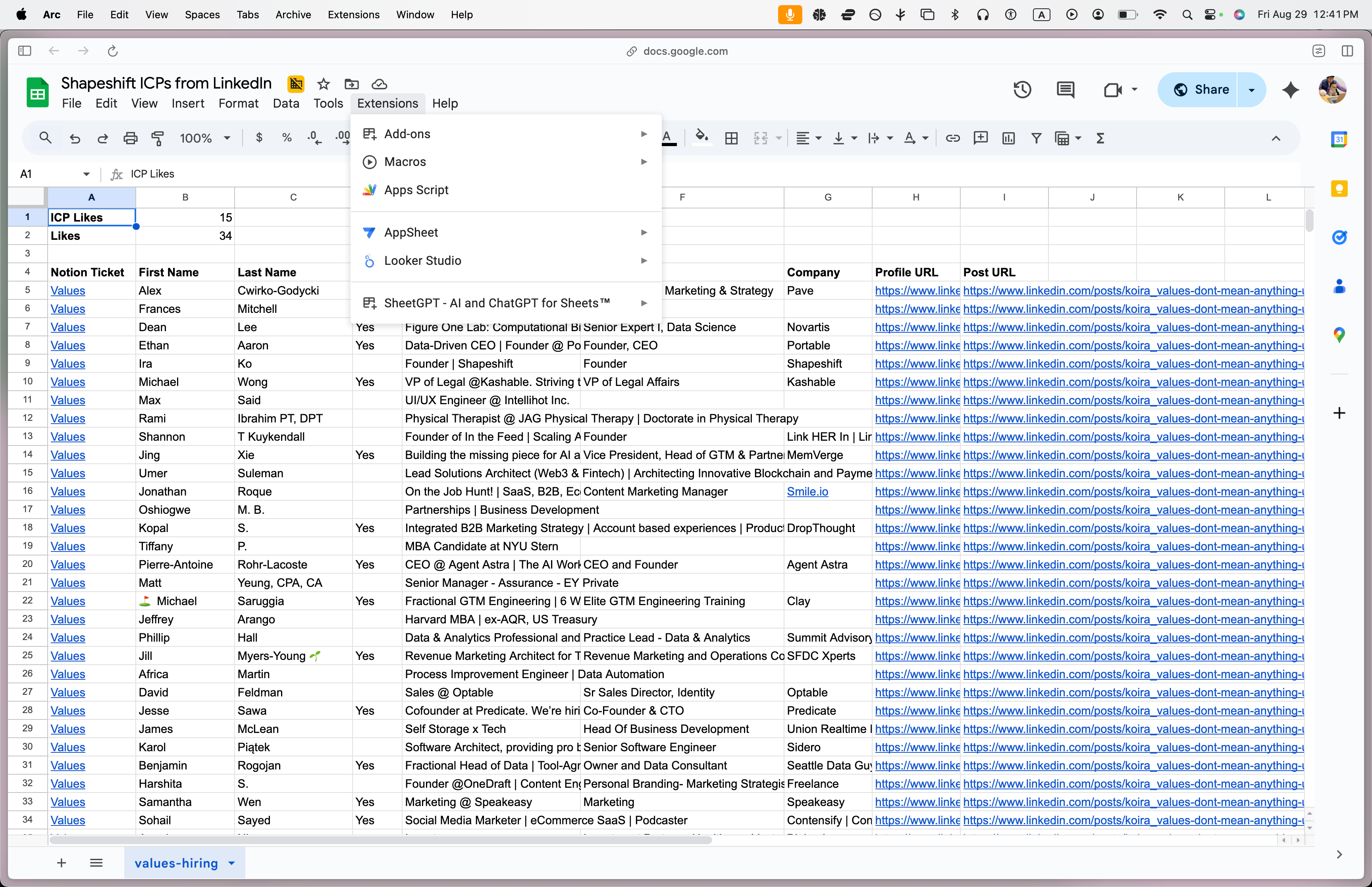Click the paint format roller icon
1372x887 pixels.
pos(158,138)
